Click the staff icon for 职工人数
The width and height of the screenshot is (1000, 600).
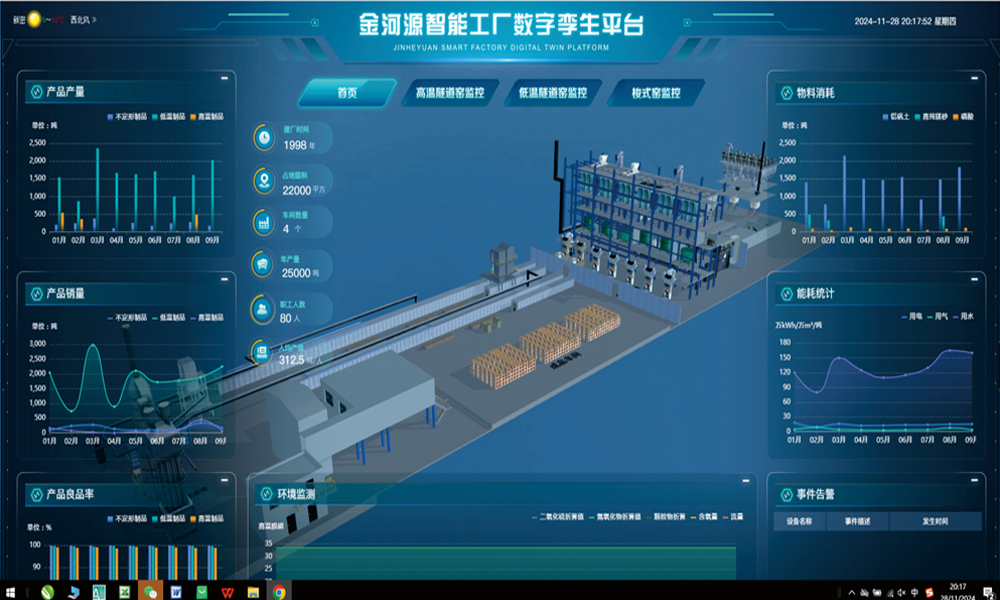(263, 309)
